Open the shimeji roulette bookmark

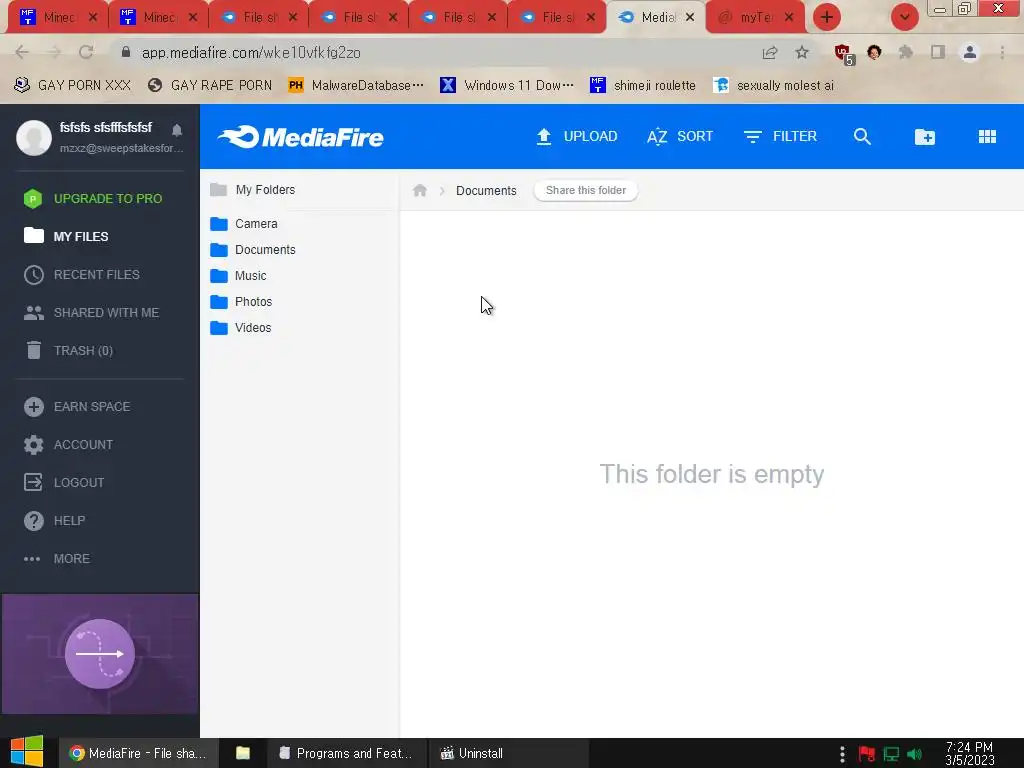643,86
